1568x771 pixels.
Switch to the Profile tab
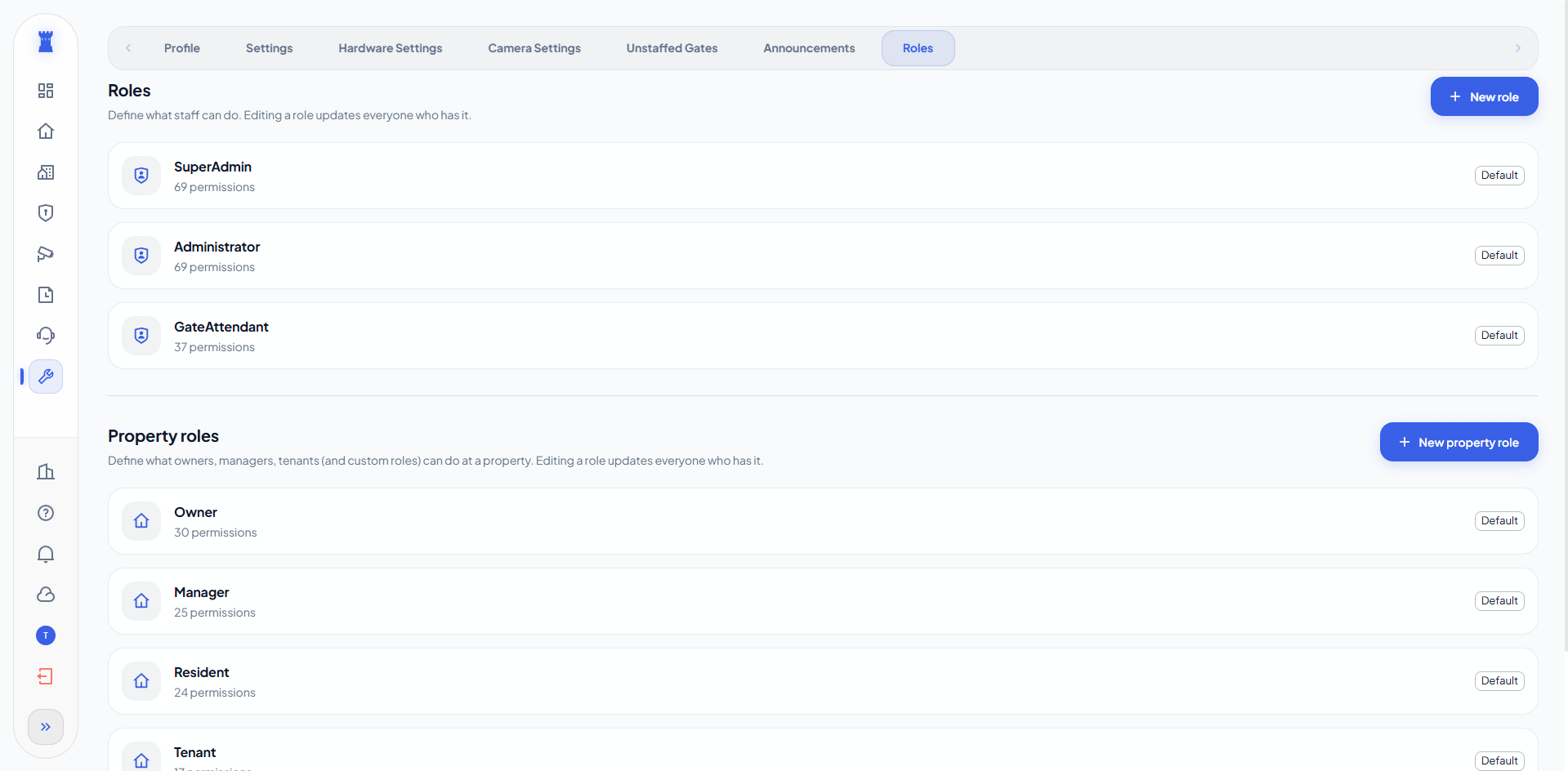182,48
